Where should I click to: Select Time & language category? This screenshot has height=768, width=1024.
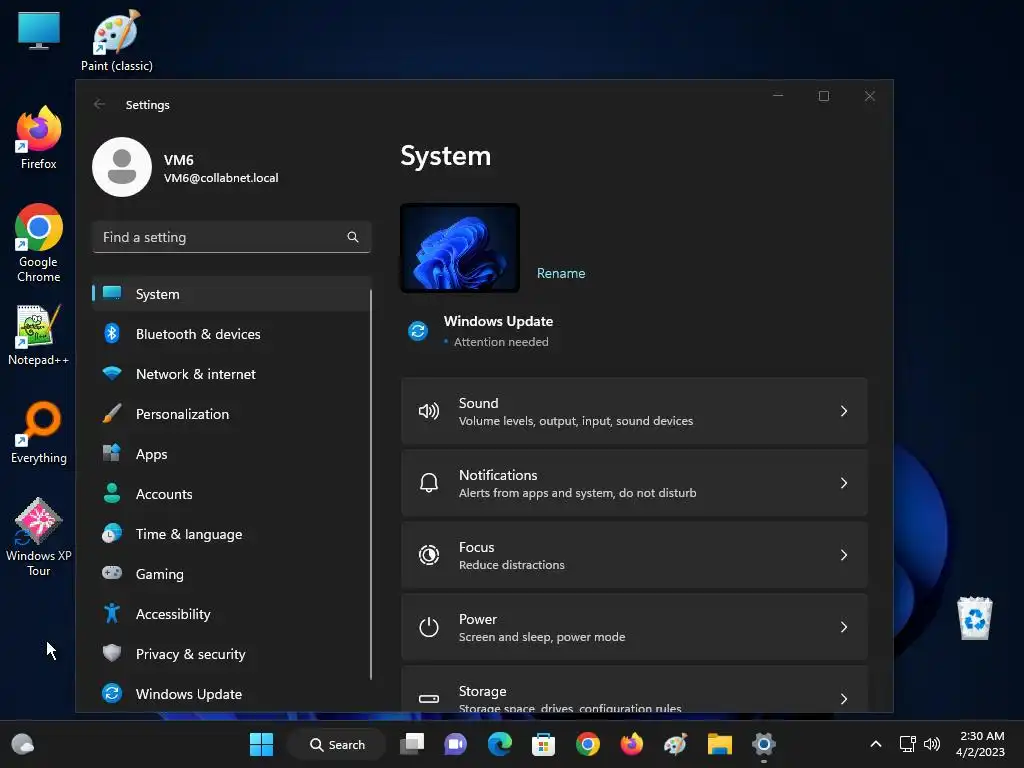click(x=231, y=534)
